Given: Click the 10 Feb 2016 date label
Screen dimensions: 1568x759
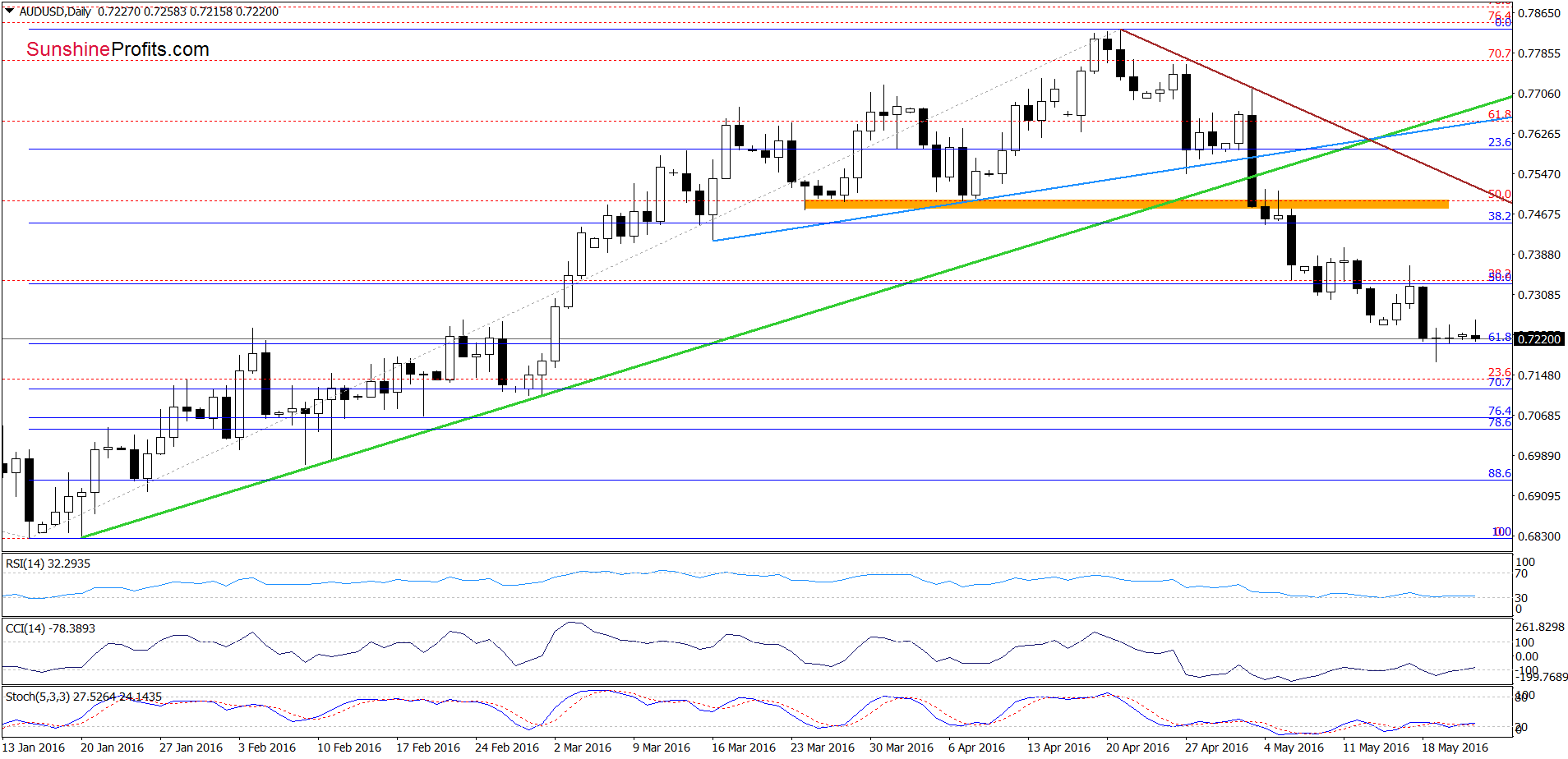Looking at the screenshot, I should click(x=349, y=747).
